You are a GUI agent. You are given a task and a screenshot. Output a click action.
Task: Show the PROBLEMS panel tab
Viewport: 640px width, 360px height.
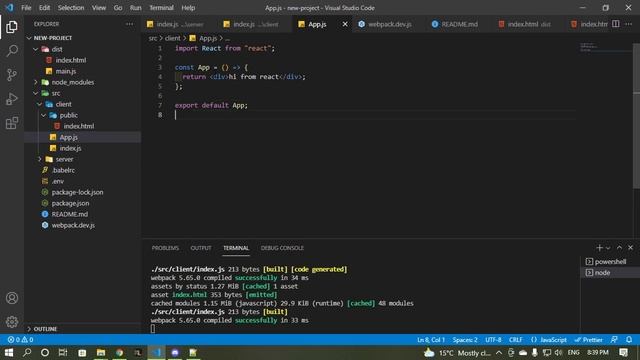(165, 248)
